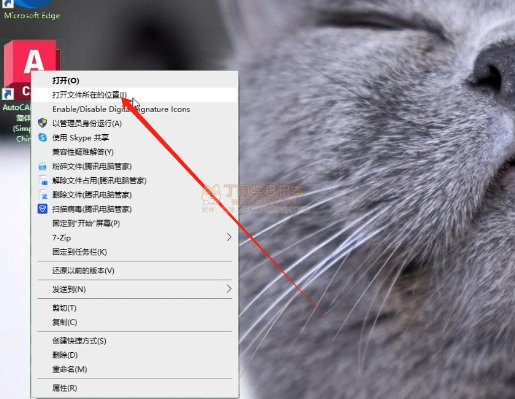Click the admin shield icon in menu
This screenshot has height=399, width=515.
click(x=42, y=123)
